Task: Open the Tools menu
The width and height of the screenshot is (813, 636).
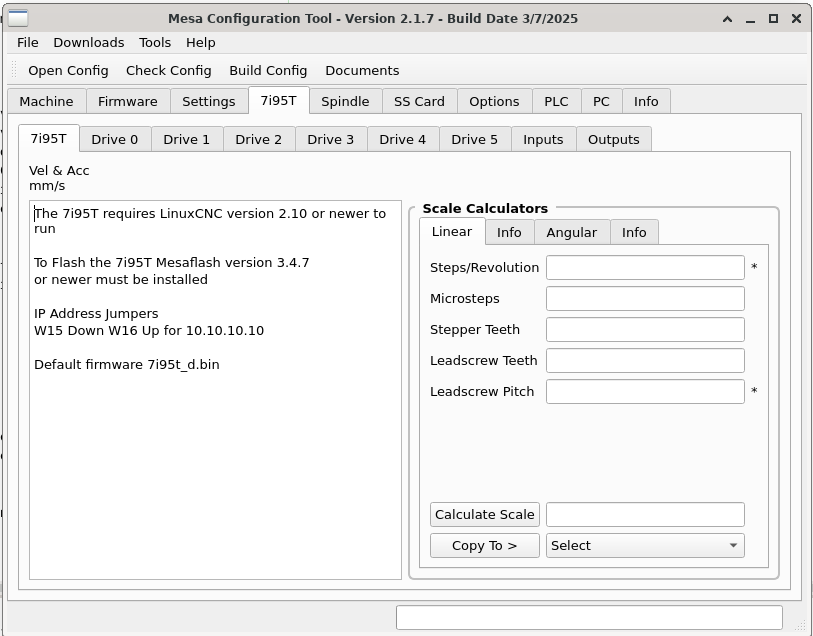Action: pos(155,43)
